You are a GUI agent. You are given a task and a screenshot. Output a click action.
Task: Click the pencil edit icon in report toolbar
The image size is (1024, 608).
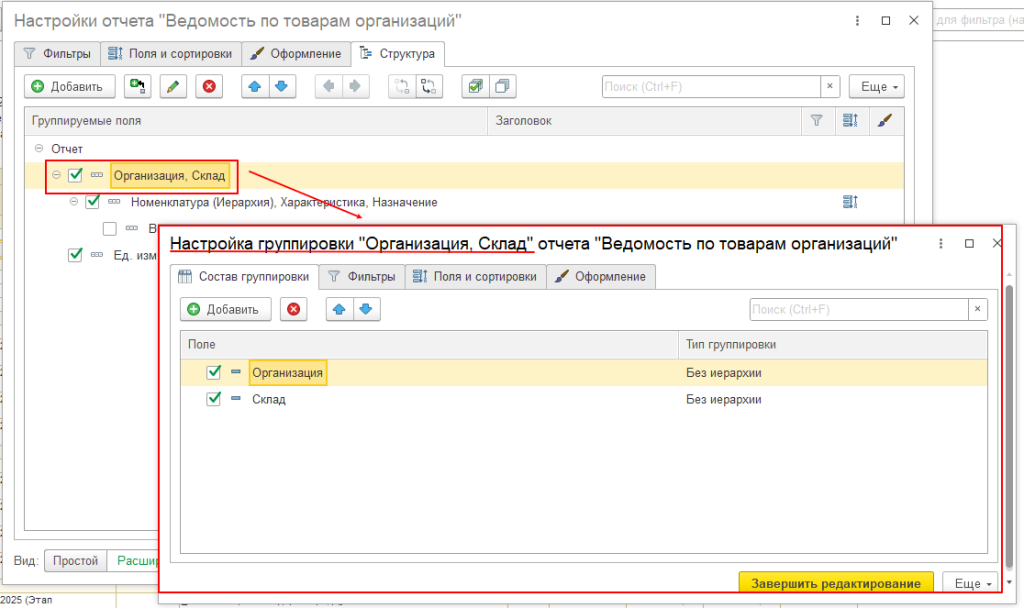pos(174,87)
